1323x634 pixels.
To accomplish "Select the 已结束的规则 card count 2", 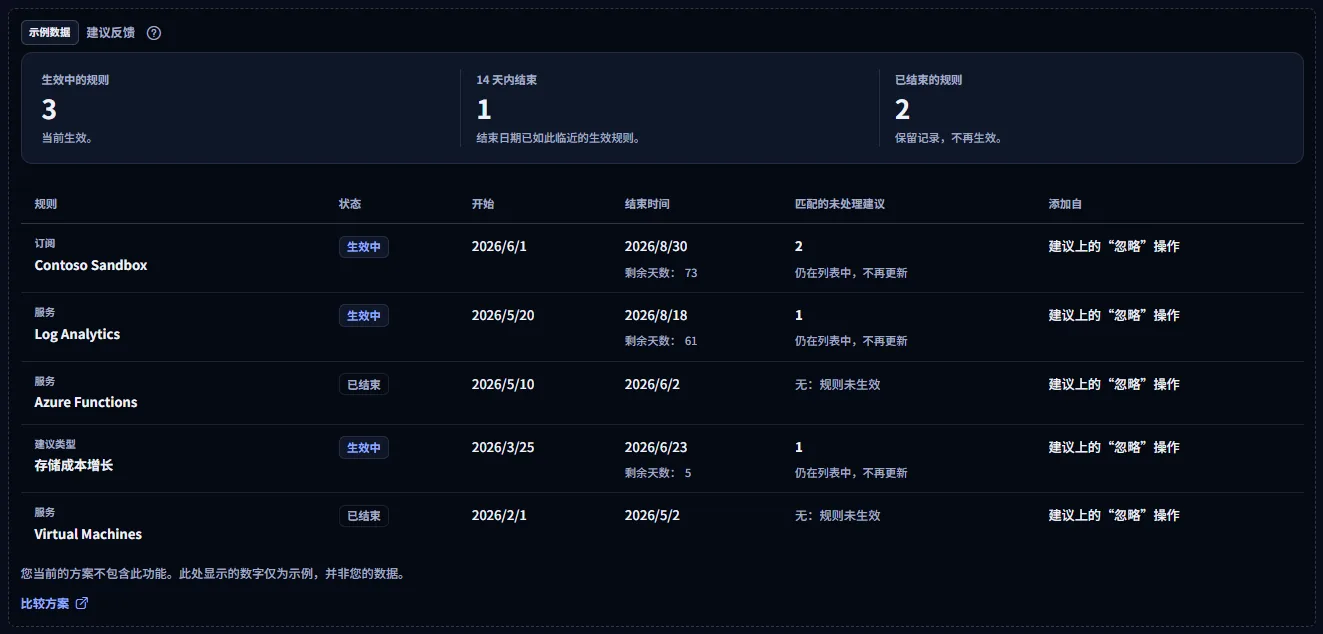I will tap(903, 109).
